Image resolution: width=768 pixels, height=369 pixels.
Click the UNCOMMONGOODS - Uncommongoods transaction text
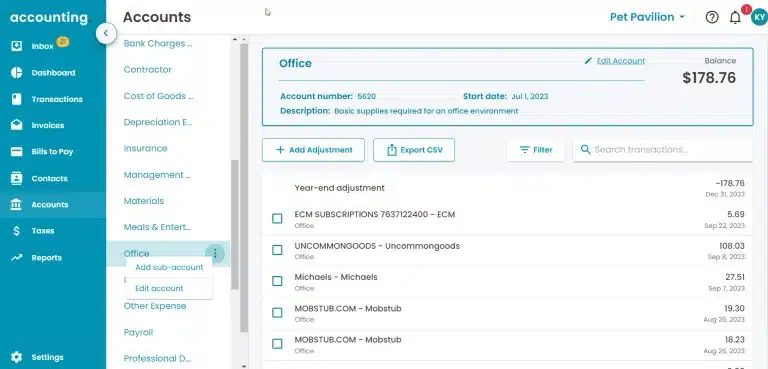point(377,246)
